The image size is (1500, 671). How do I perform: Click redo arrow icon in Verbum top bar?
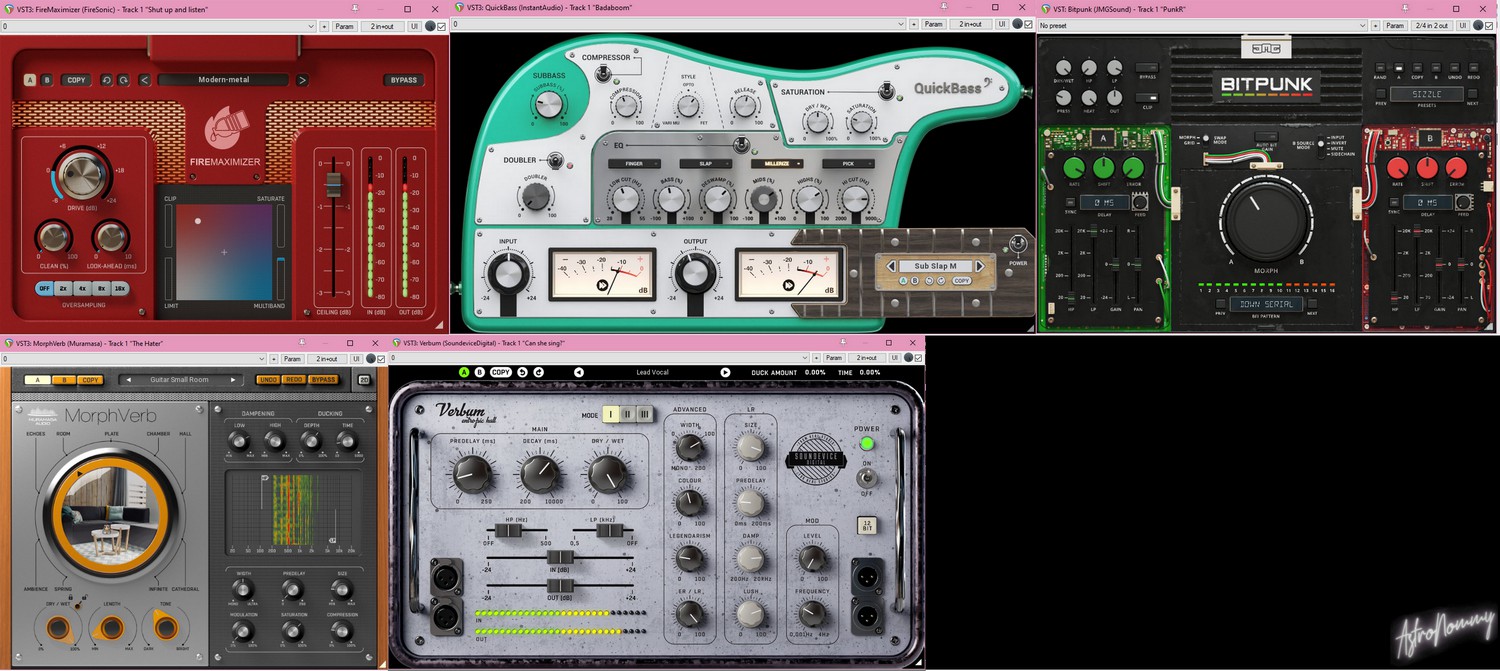pyautogui.click(x=539, y=372)
